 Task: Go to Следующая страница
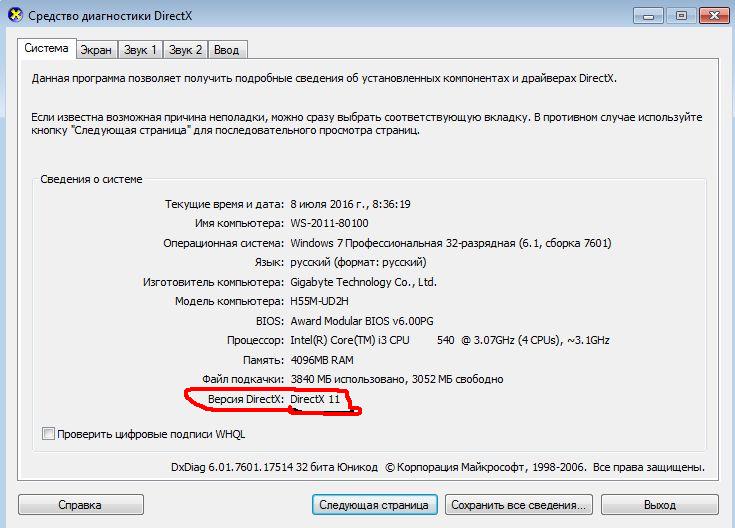click(x=374, y=505)
